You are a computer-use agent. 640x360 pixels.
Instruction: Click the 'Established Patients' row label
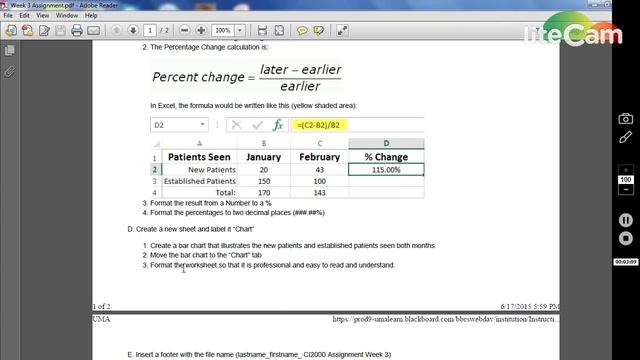(200, 181)
